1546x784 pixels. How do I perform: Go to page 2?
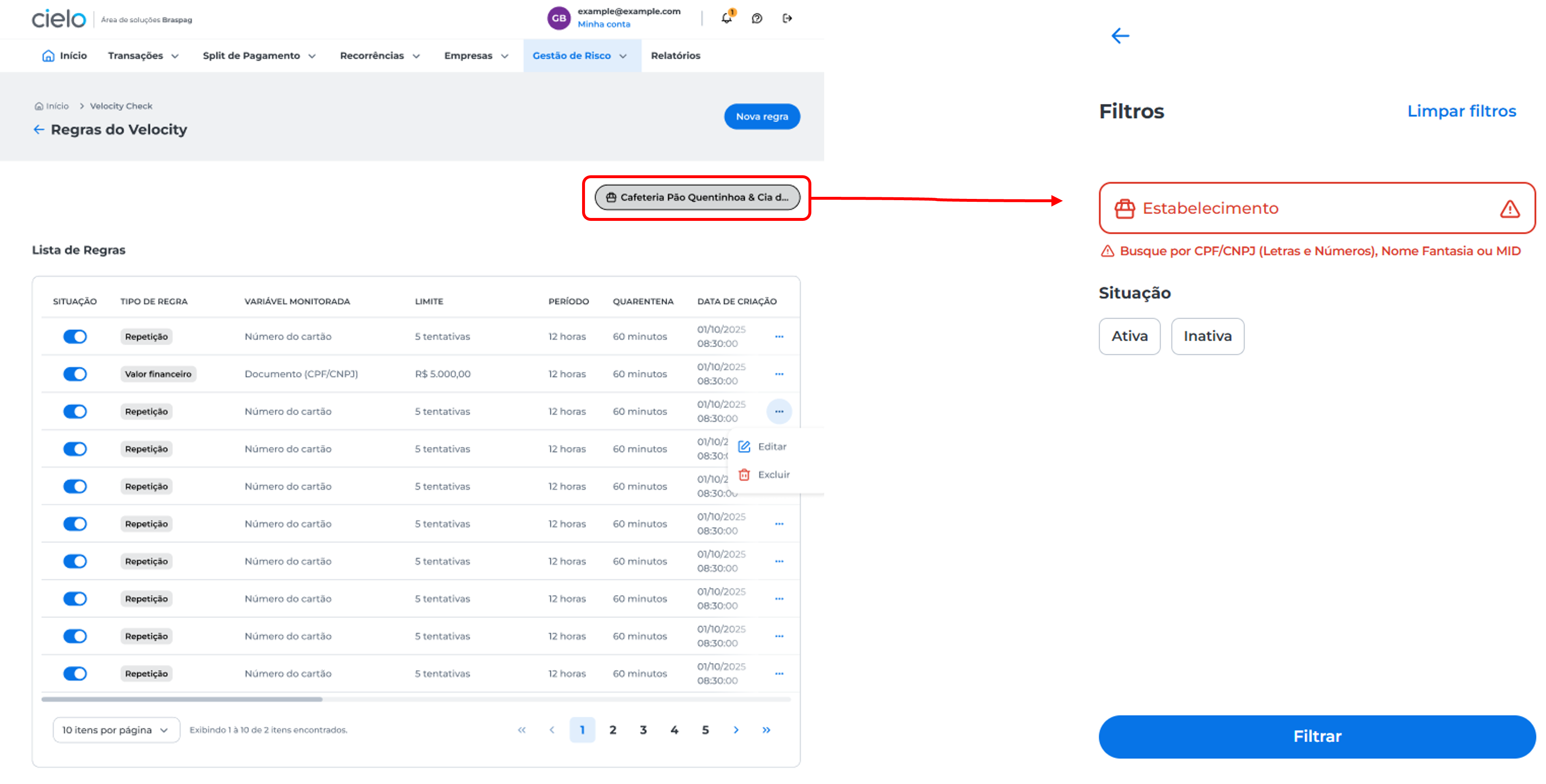pos(613,730)
